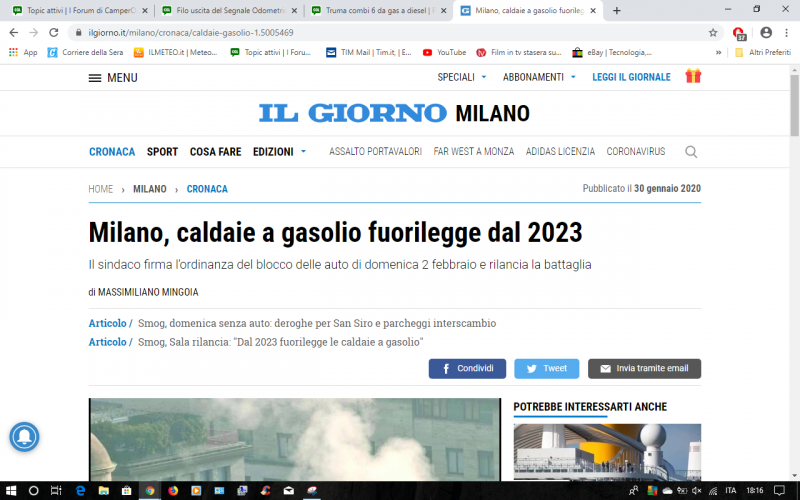The image size is (800, 500).
Task: Click the site search magnifier icon
Action: point(691,152)
